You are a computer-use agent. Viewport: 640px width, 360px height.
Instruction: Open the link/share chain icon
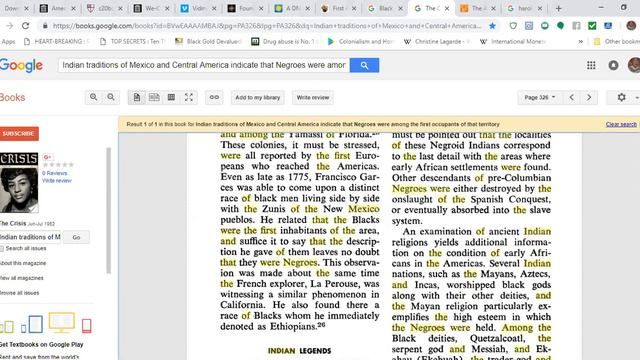coord(214,98)
